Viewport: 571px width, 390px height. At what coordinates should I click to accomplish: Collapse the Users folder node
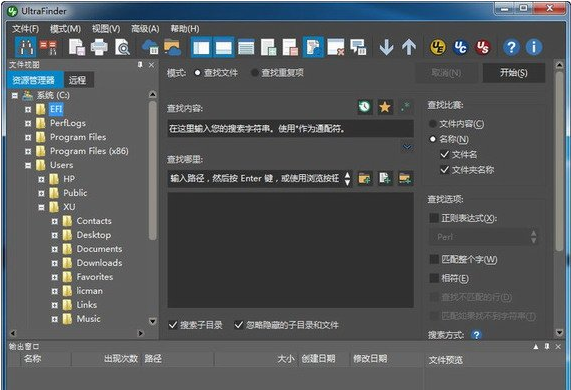28,165
